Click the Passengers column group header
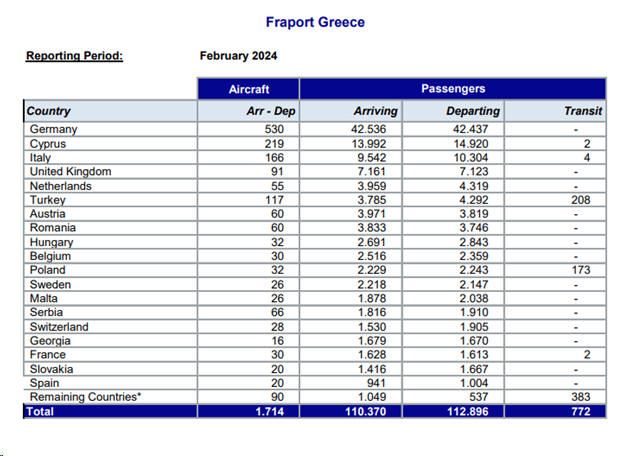This screenshot has width=624, height=456. (452, 89)
